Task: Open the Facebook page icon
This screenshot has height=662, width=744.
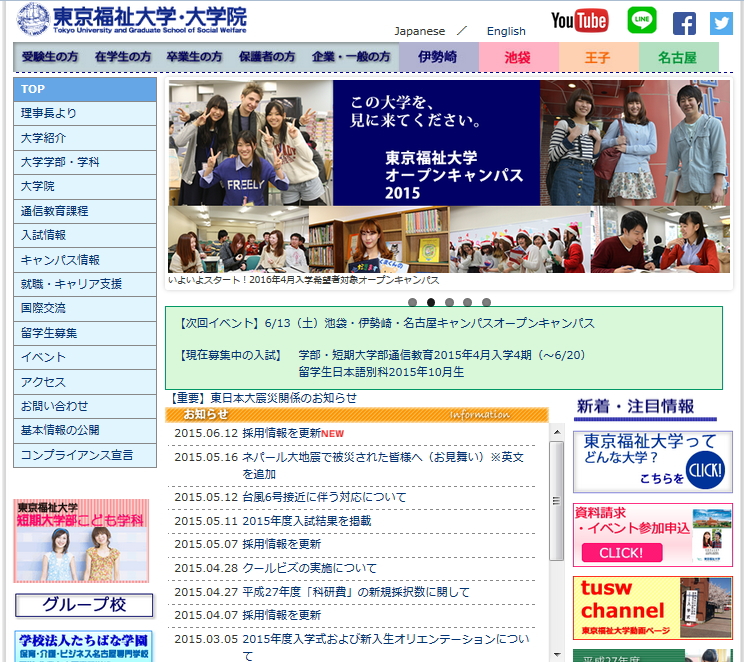Action: click(x=684, y=23)
